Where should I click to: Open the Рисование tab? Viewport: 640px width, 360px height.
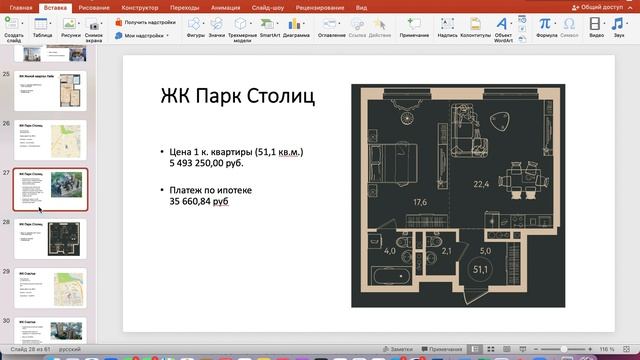pyautogui.click(x=94, y=8)
